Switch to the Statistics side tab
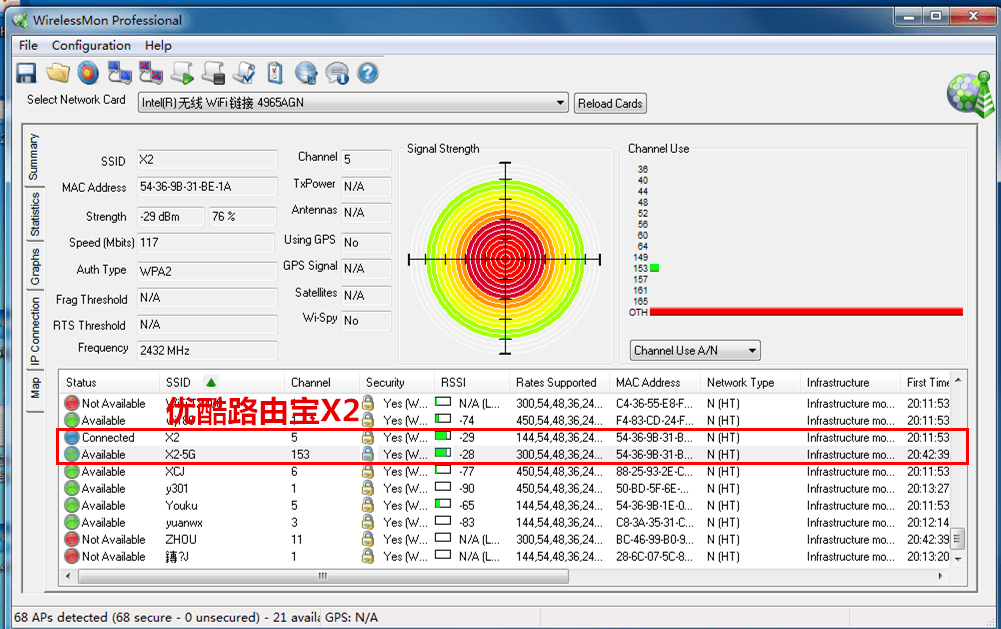Image resolution: width=1001 pixels, height=629 pixels. coord(34,214)
